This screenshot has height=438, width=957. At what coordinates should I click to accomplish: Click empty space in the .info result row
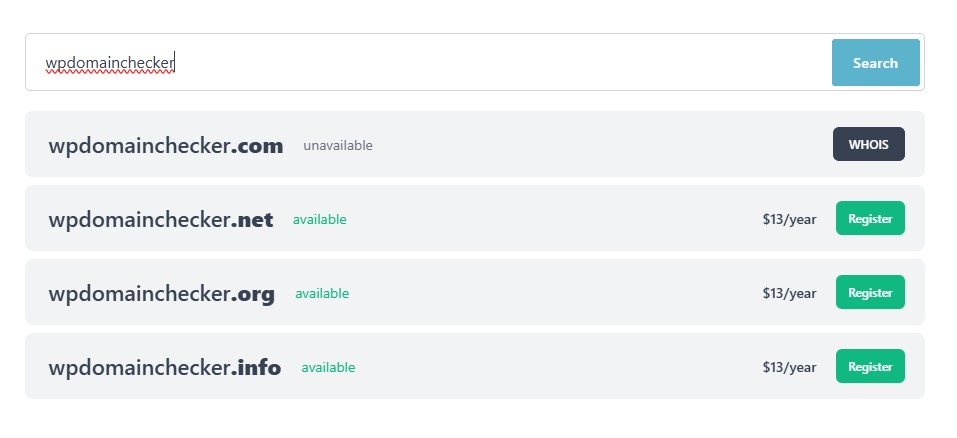pyautogui.click(x=560, y=368)
